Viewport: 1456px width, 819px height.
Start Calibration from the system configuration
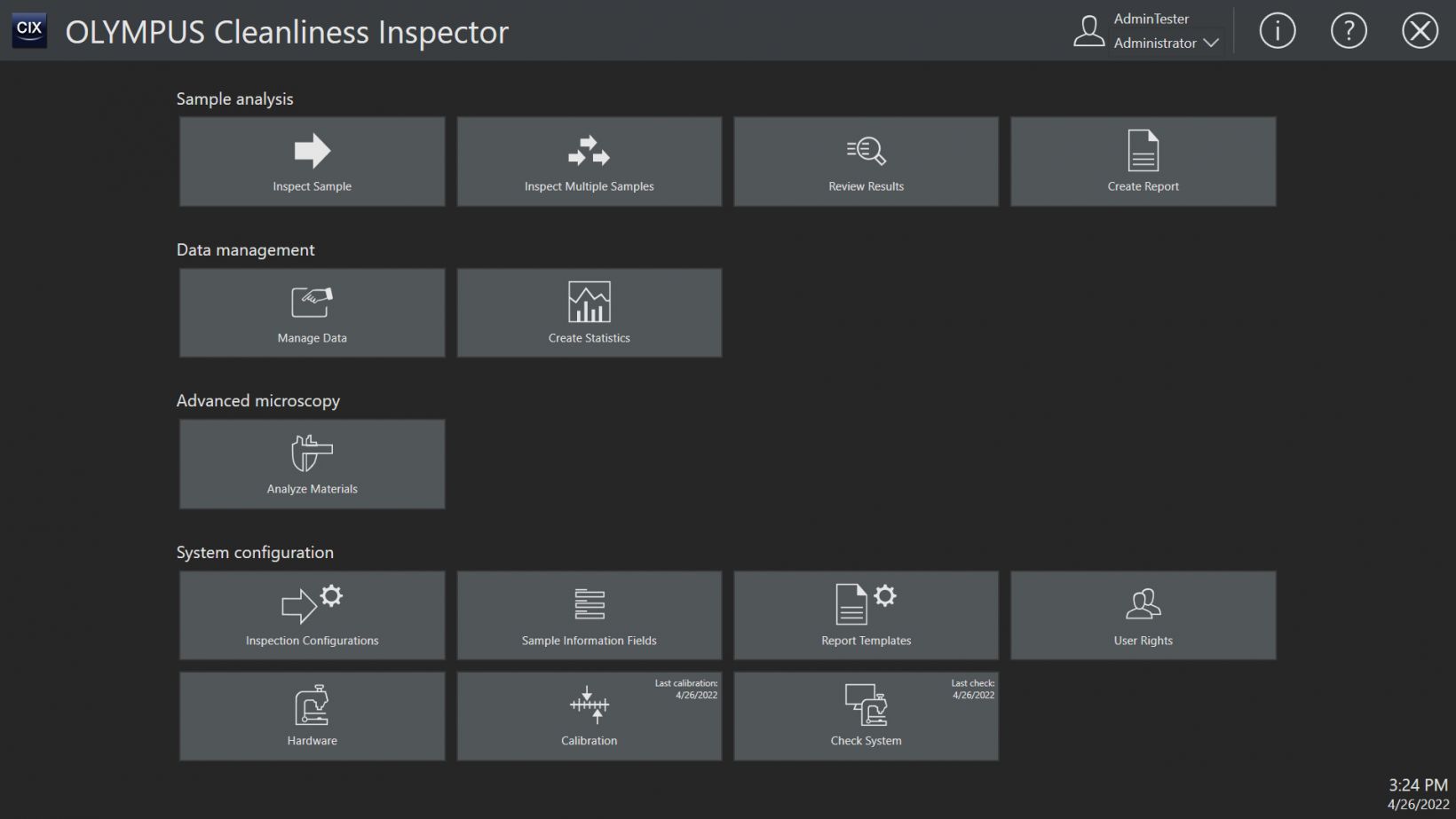pyautogui.click(x=589, y=716)
